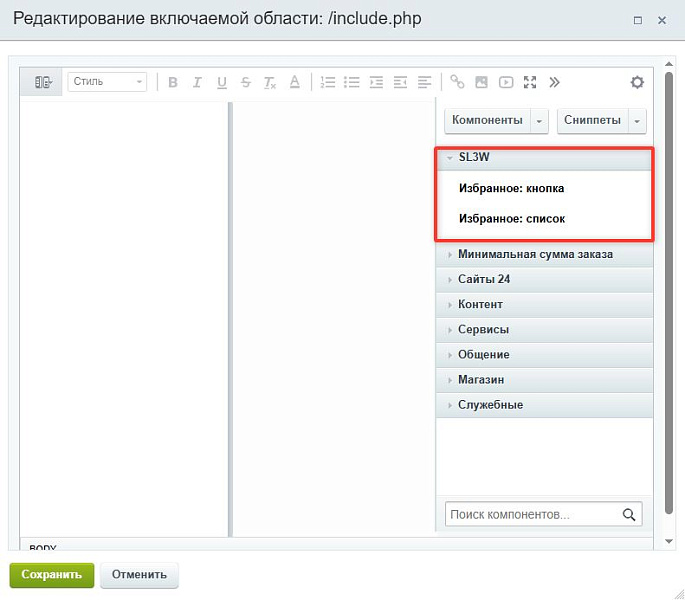Insert a video into the editor
The width and height of the screenshot is (685, 600).
tap(506, 82)
